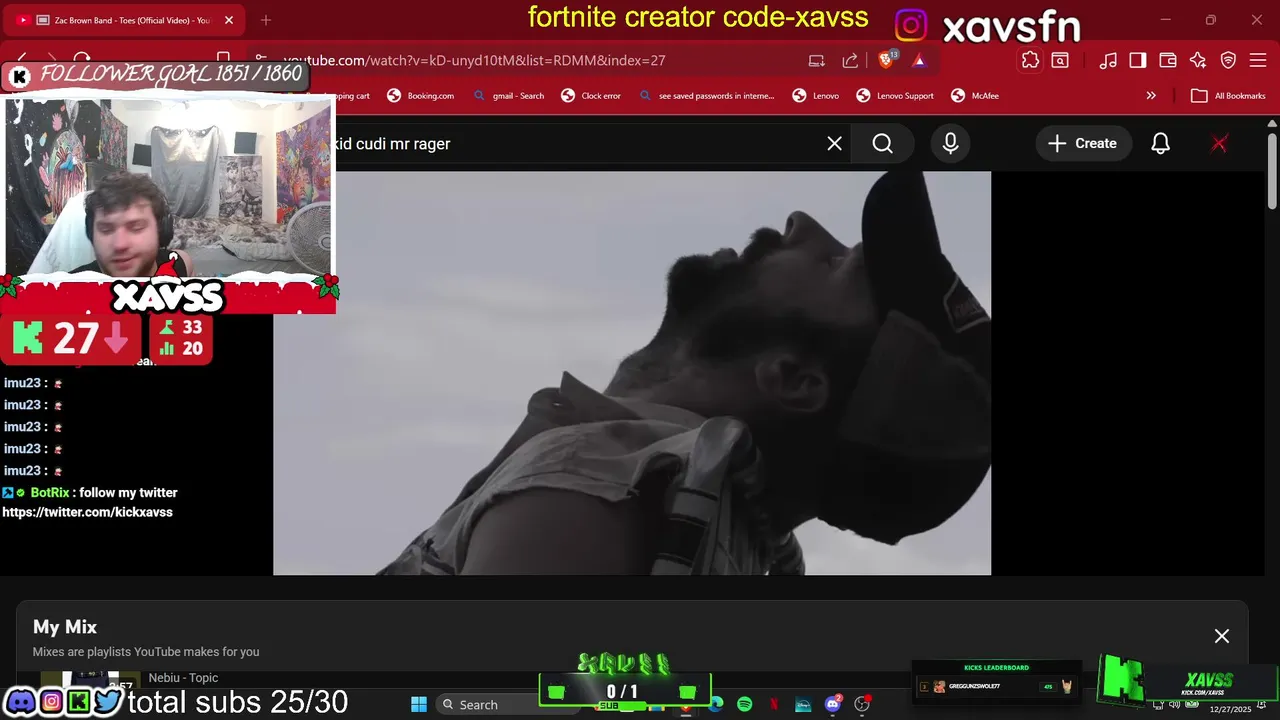The image size is (1280, 720).
Task: Open the Clock error bookmark
Action: pos(591,96)
